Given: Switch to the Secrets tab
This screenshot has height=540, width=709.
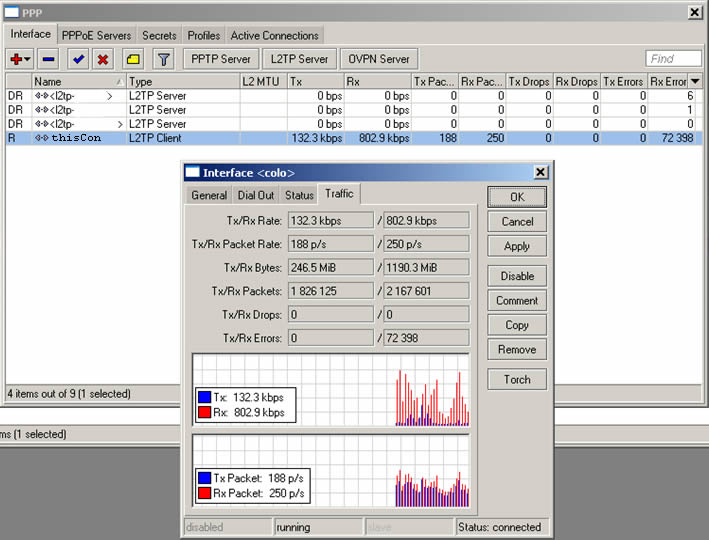Looking at the screenshot, I should click(x=158, y=35).
